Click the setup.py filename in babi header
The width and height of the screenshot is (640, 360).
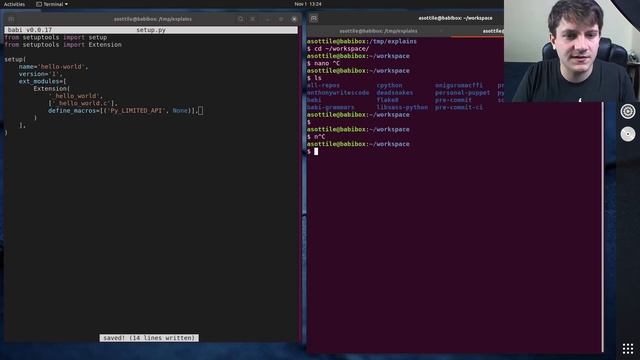pos(151,30)
